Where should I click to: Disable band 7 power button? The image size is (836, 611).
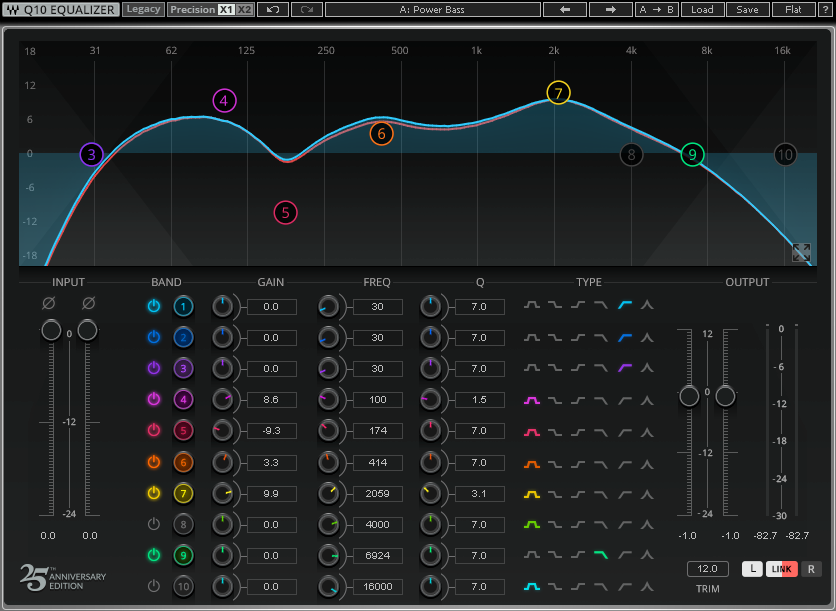point(154,493)
